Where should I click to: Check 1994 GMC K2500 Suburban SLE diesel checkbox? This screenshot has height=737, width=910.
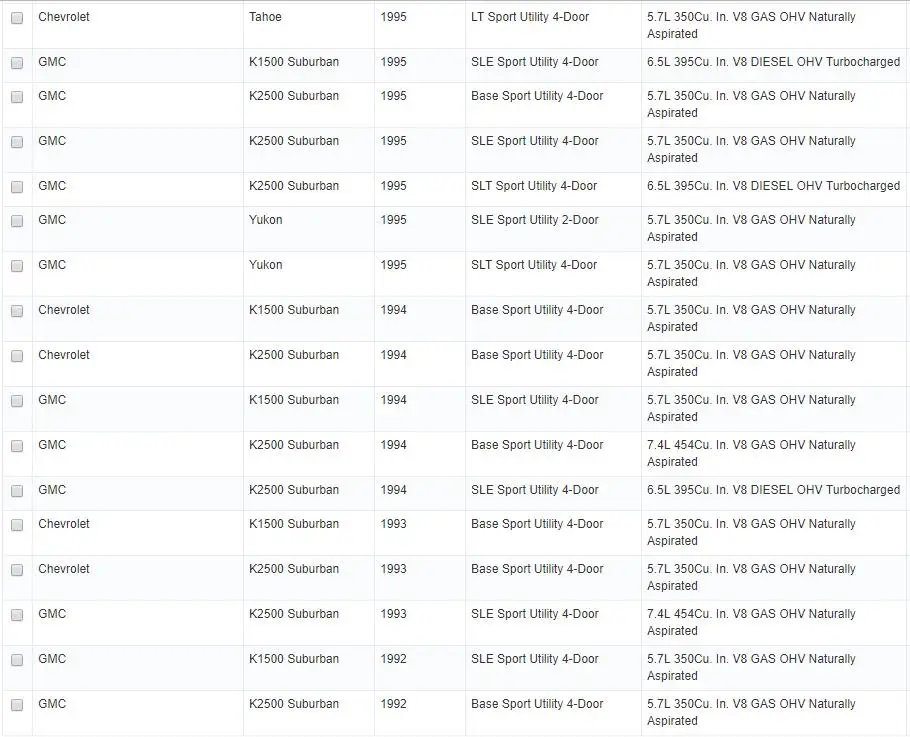click(x=17, y=491)
